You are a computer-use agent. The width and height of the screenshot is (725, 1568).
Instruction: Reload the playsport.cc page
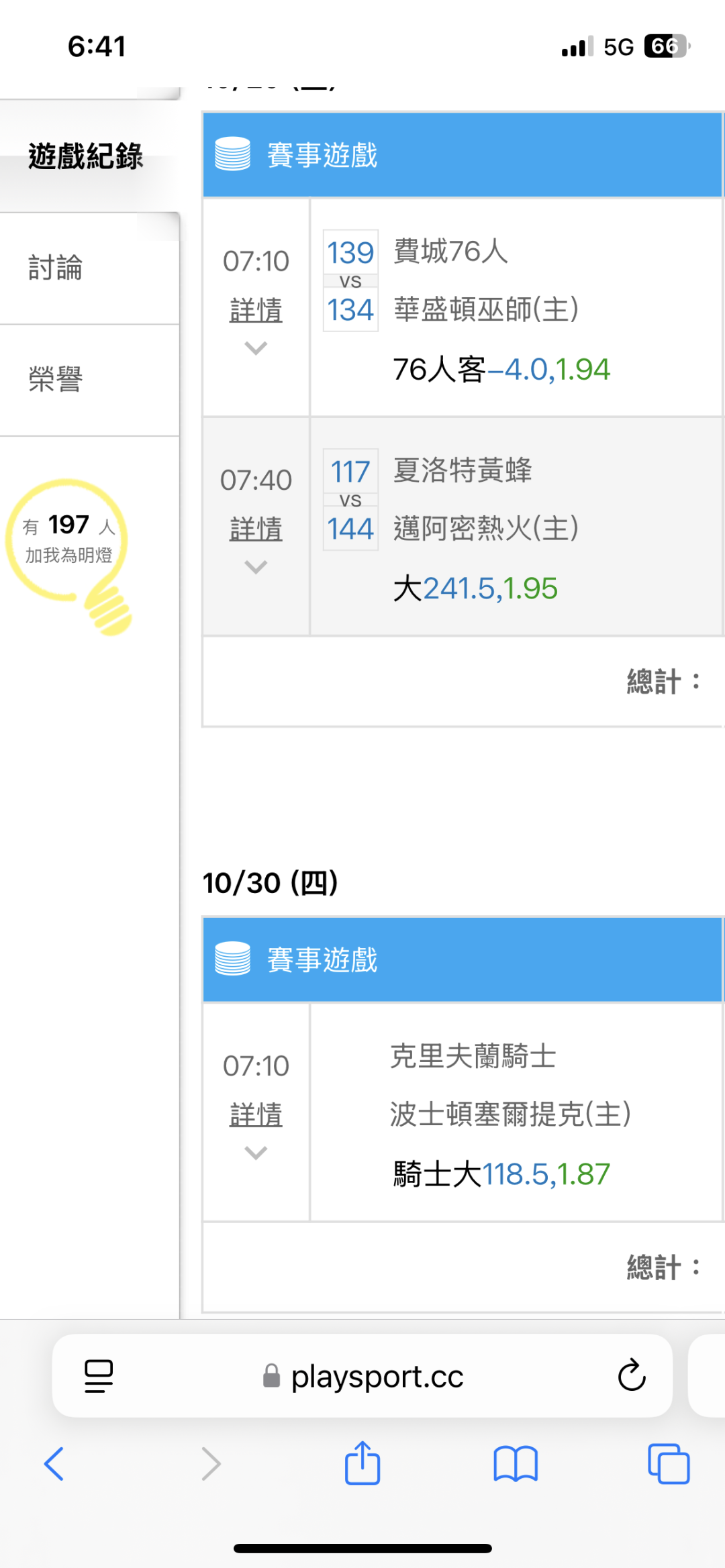[631, 1376]
